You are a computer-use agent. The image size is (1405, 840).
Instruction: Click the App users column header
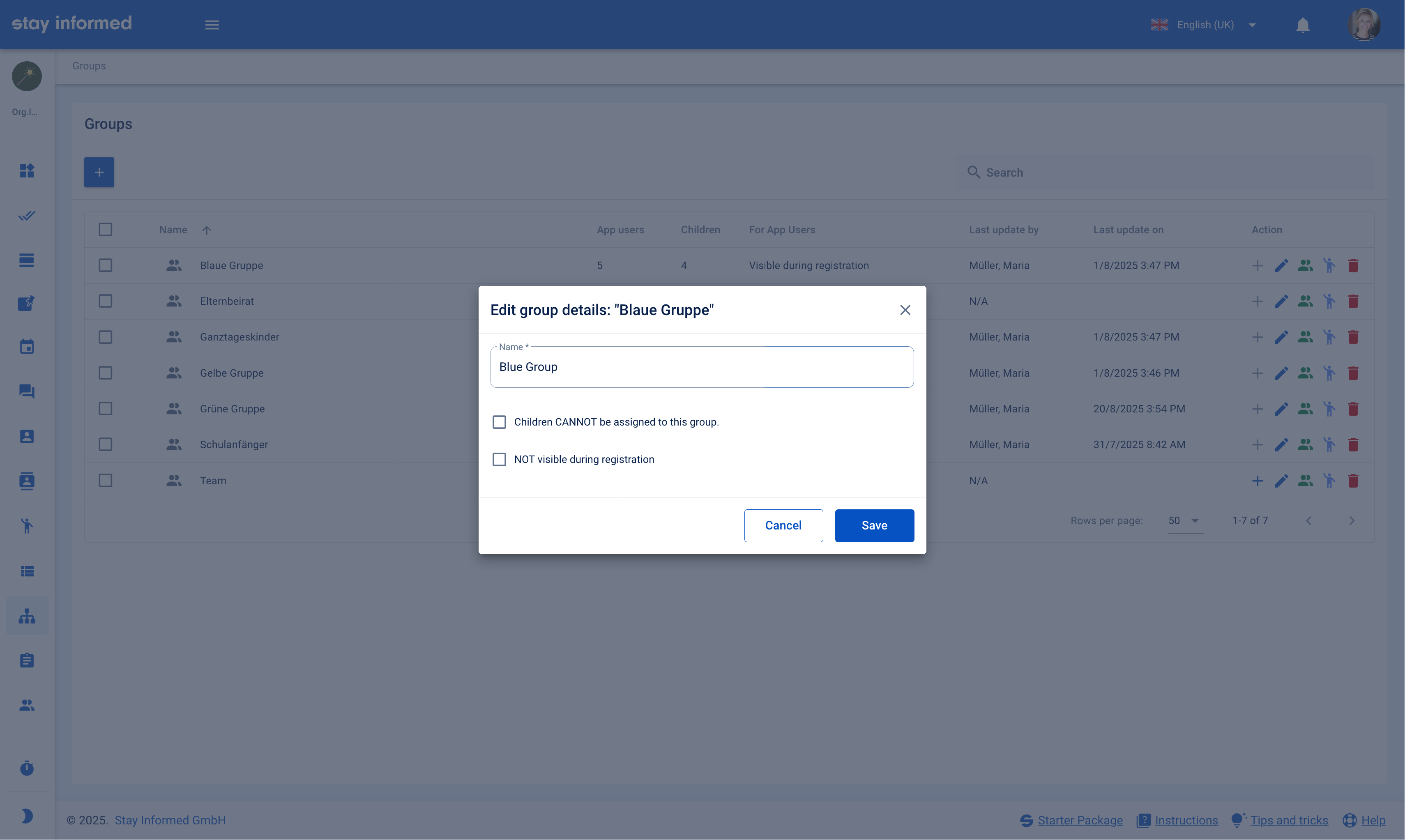pos(620,230)
